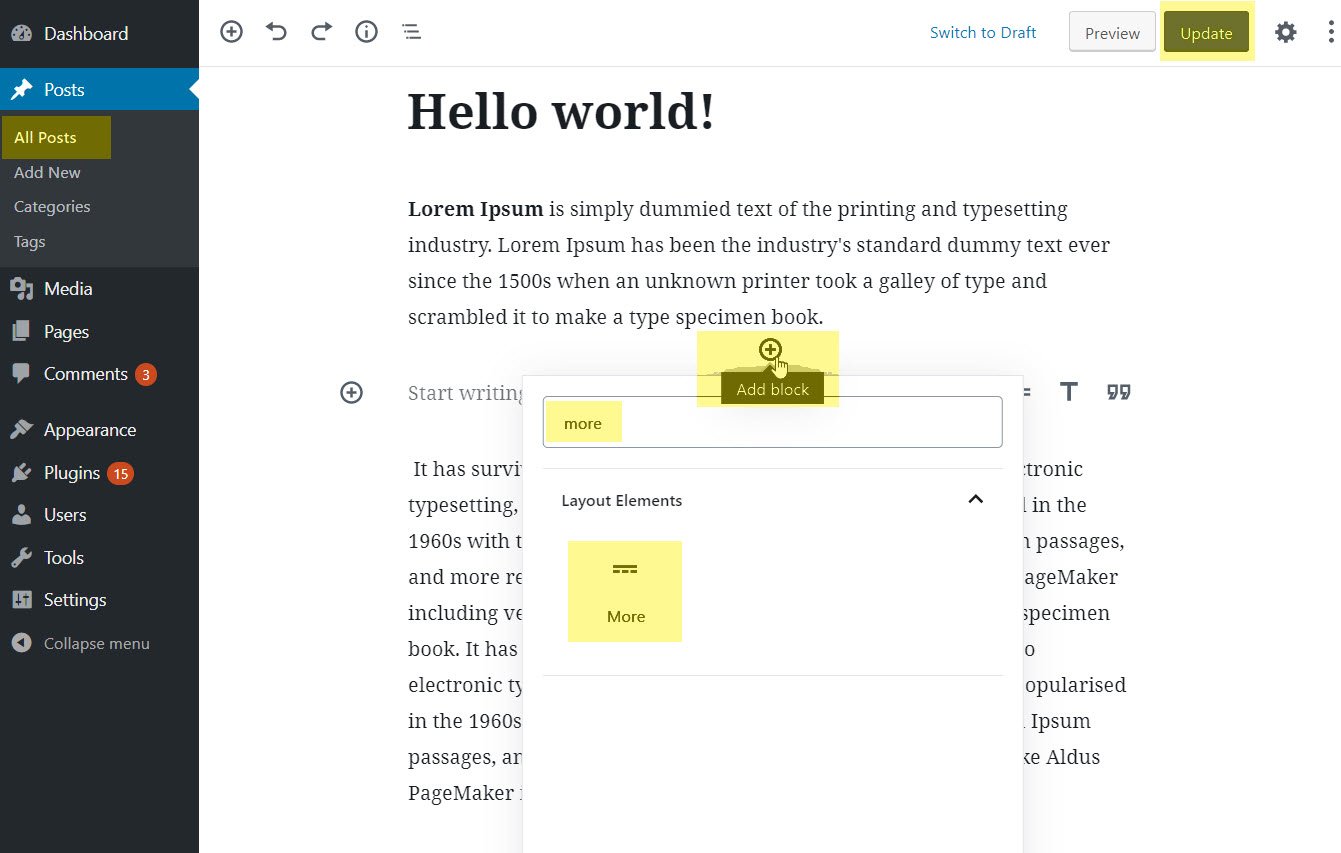Screen dimensions: 1341x853
Task: Click the Redo arrow icon
Action: 321,32
